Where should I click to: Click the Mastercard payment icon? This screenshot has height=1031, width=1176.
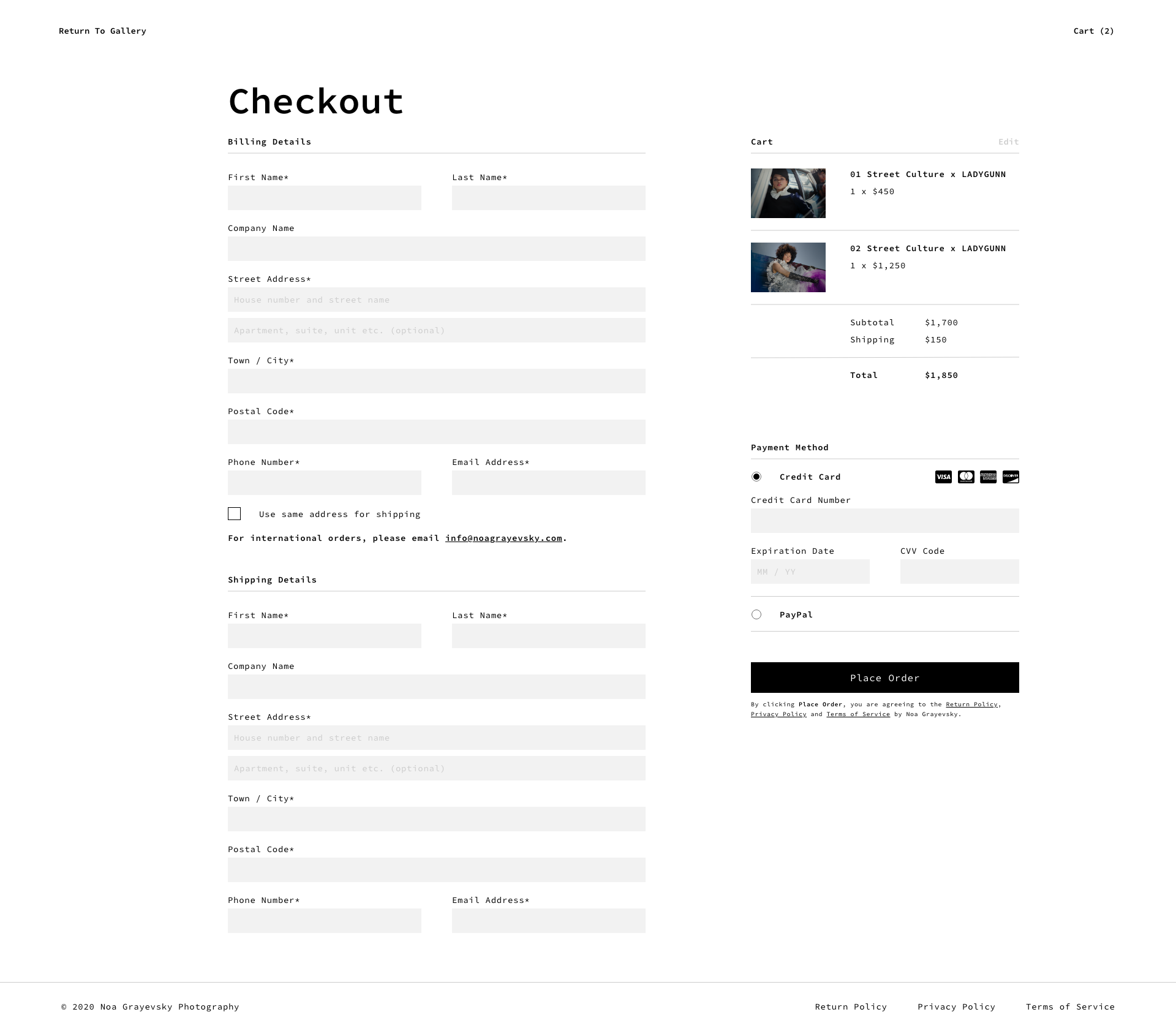coord(965,477)
